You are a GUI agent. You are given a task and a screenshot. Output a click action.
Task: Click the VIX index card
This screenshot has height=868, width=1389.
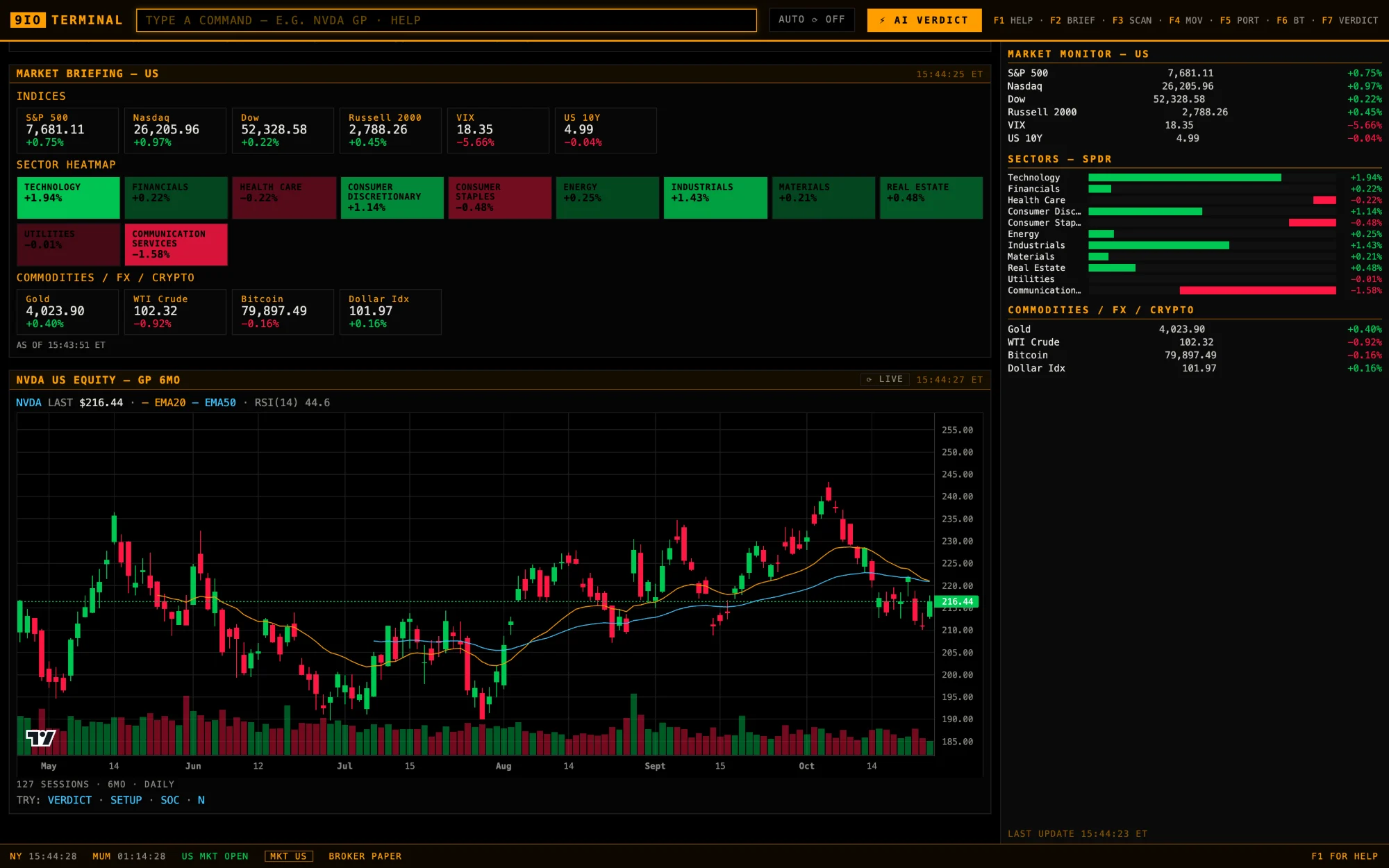pyautogui.click(x=499, y=131)
